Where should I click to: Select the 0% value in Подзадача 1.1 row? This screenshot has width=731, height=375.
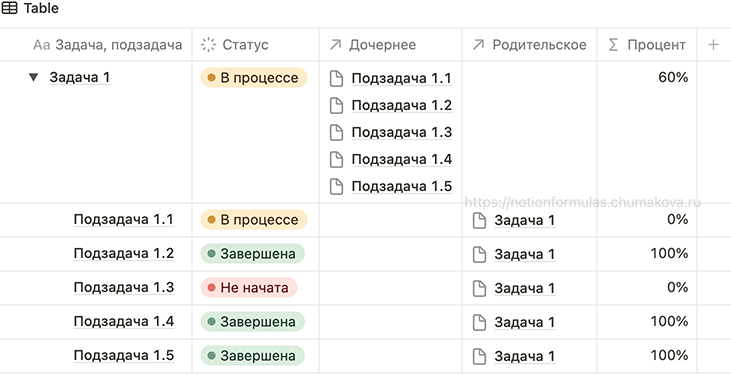click(678, 219)
